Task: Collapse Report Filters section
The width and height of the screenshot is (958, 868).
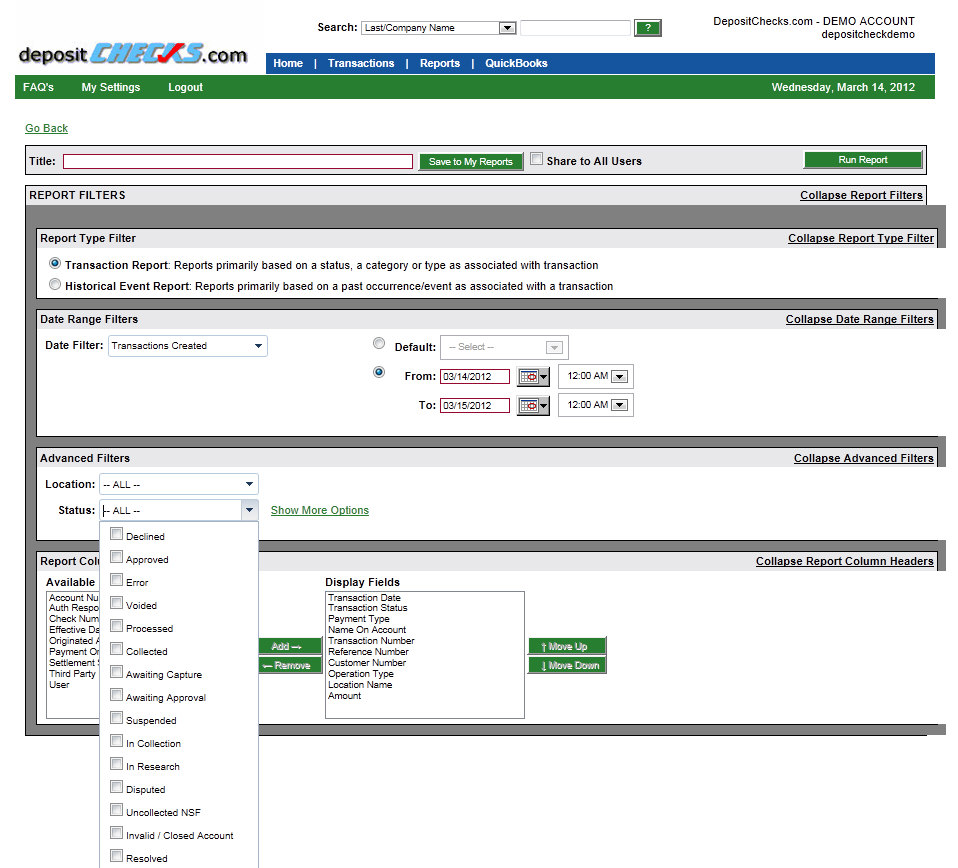Action: pos(861,195)
